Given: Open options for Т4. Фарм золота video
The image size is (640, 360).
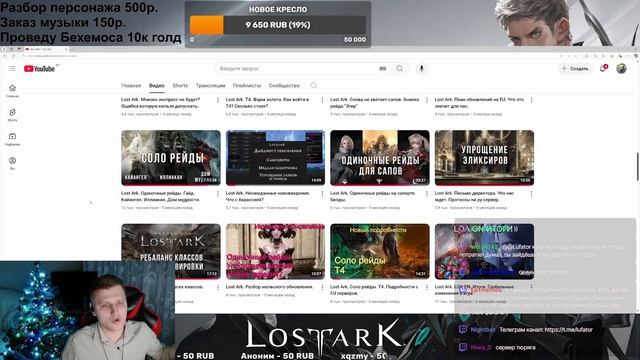Looking at the screenshot, I should 322,100.
